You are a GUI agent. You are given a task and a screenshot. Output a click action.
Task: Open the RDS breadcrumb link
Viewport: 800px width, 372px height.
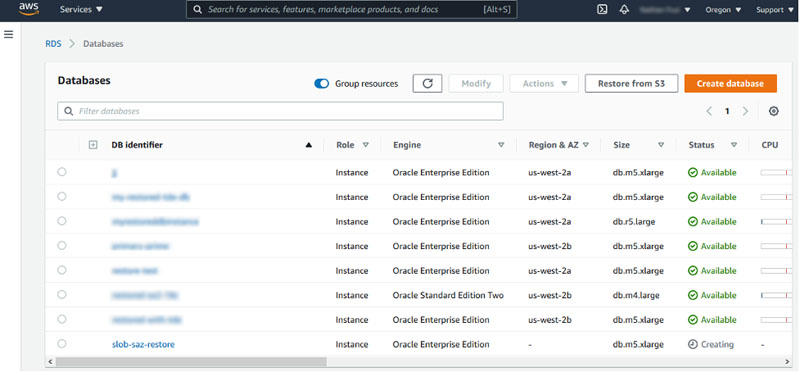(53, 44)
